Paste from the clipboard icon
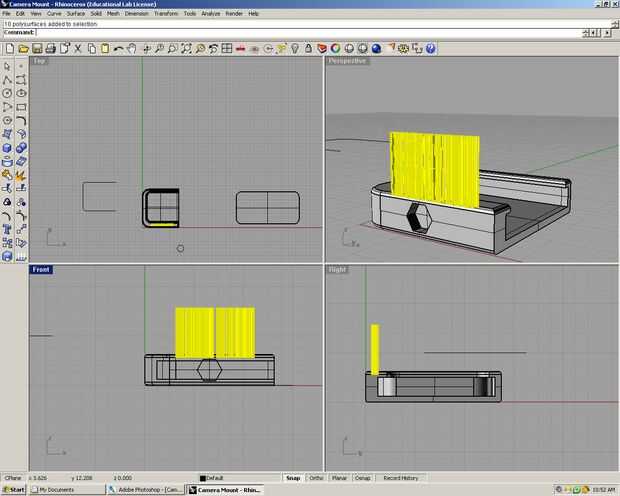 [x=105, y=49]
